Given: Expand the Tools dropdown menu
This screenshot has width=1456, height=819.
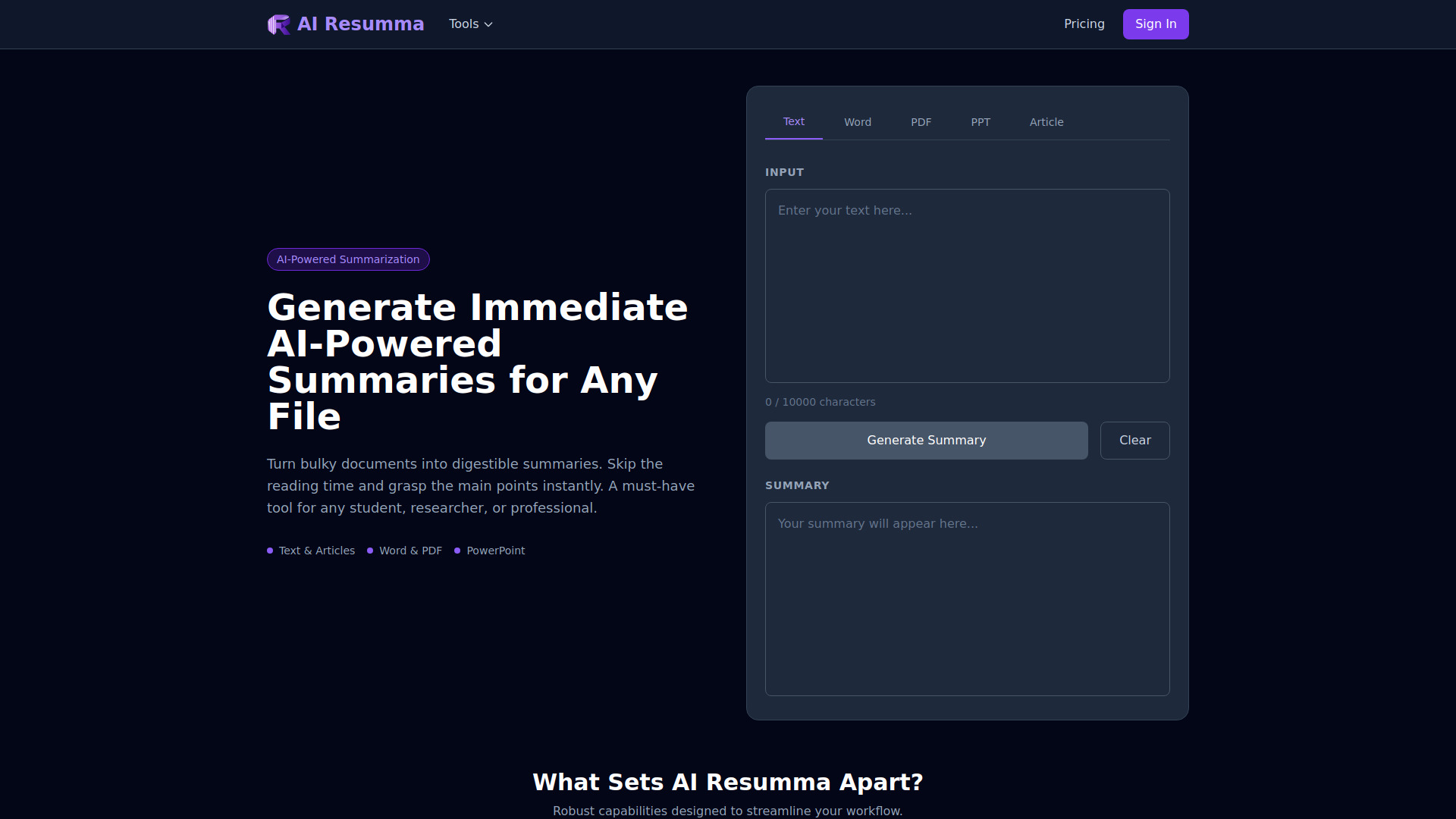Looking at the screenshot, I should pos(470,24).
